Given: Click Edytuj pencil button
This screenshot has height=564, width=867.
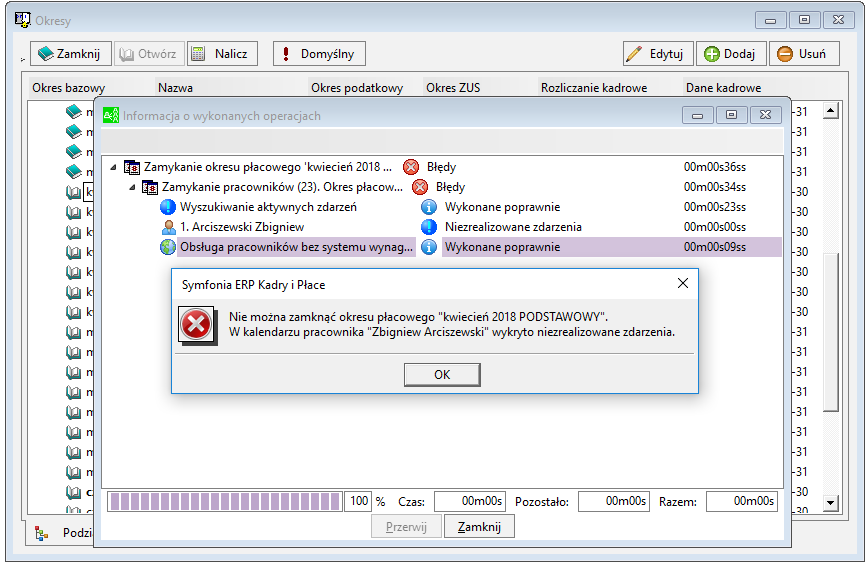Looking at the screenshot, I should coord(657,54).
